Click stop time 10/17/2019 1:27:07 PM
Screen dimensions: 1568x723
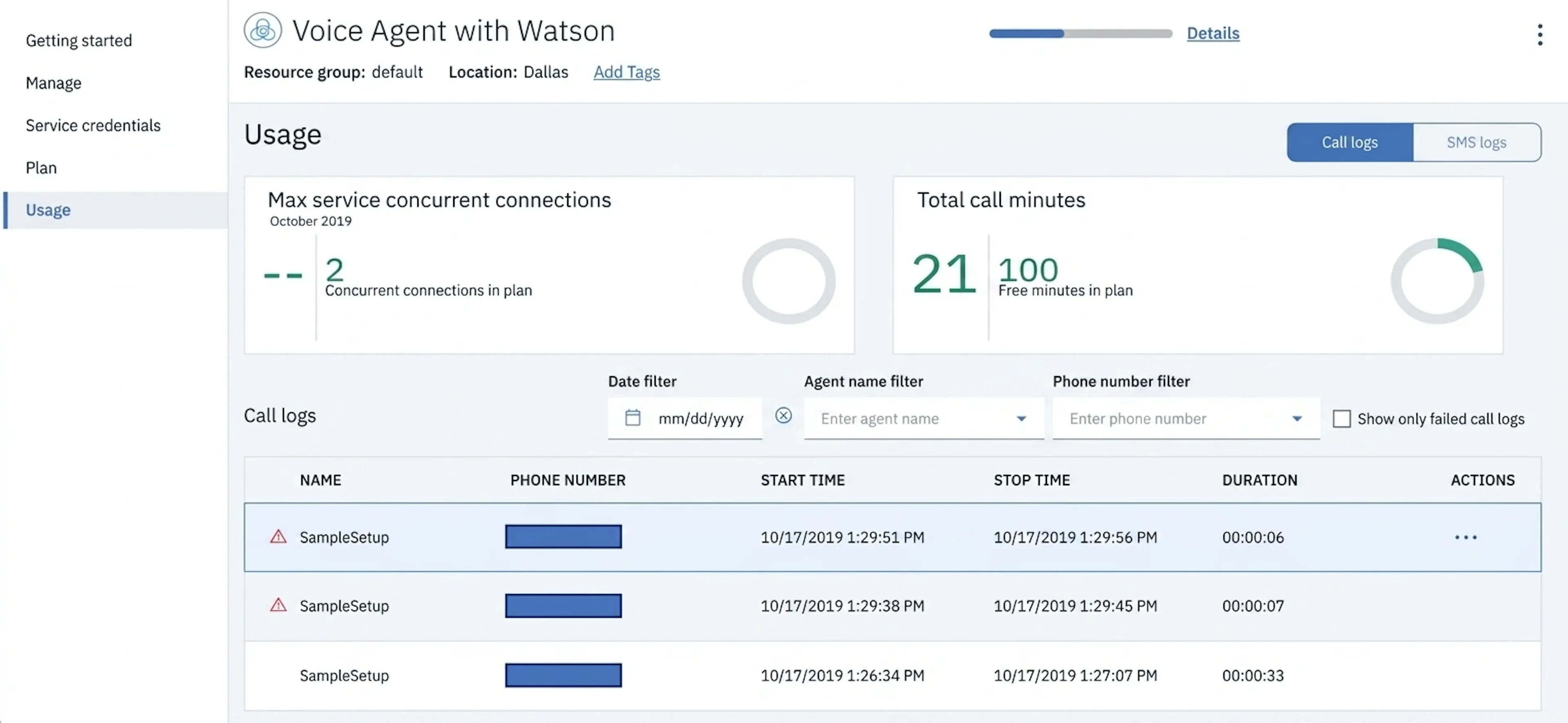(x=1075, y=676)
